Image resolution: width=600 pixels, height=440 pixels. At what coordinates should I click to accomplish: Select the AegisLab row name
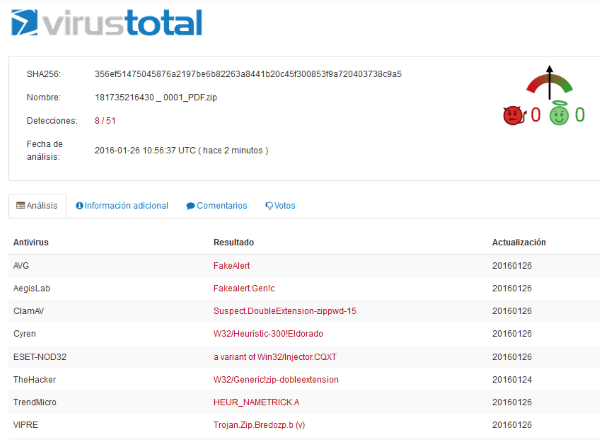32,288
